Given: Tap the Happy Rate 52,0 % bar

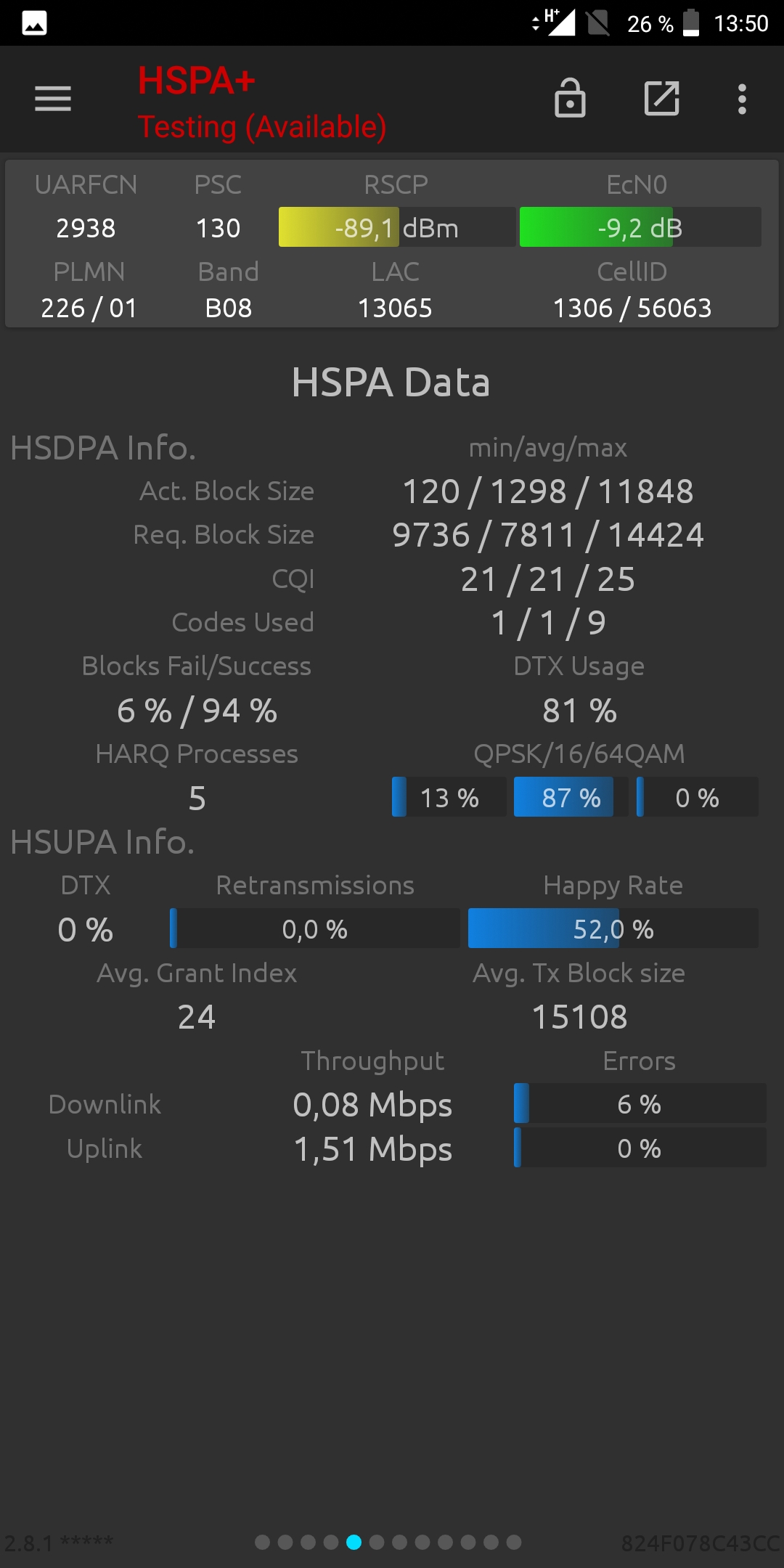Looking at the screenshot, I should [613, 928].
